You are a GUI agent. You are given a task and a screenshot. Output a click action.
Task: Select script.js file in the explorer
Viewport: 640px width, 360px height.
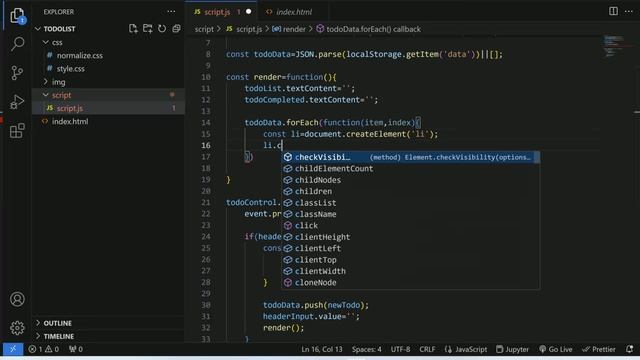click(x=108, y=108)
